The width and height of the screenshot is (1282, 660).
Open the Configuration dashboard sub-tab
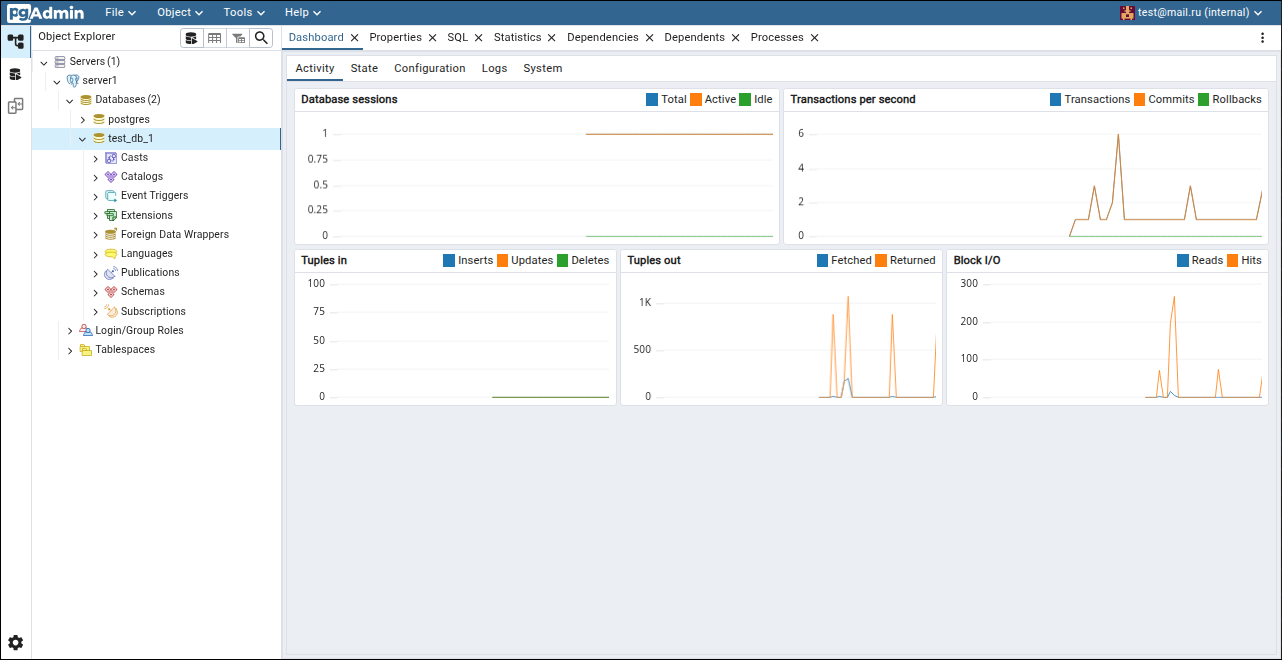(x=429, y=68)
